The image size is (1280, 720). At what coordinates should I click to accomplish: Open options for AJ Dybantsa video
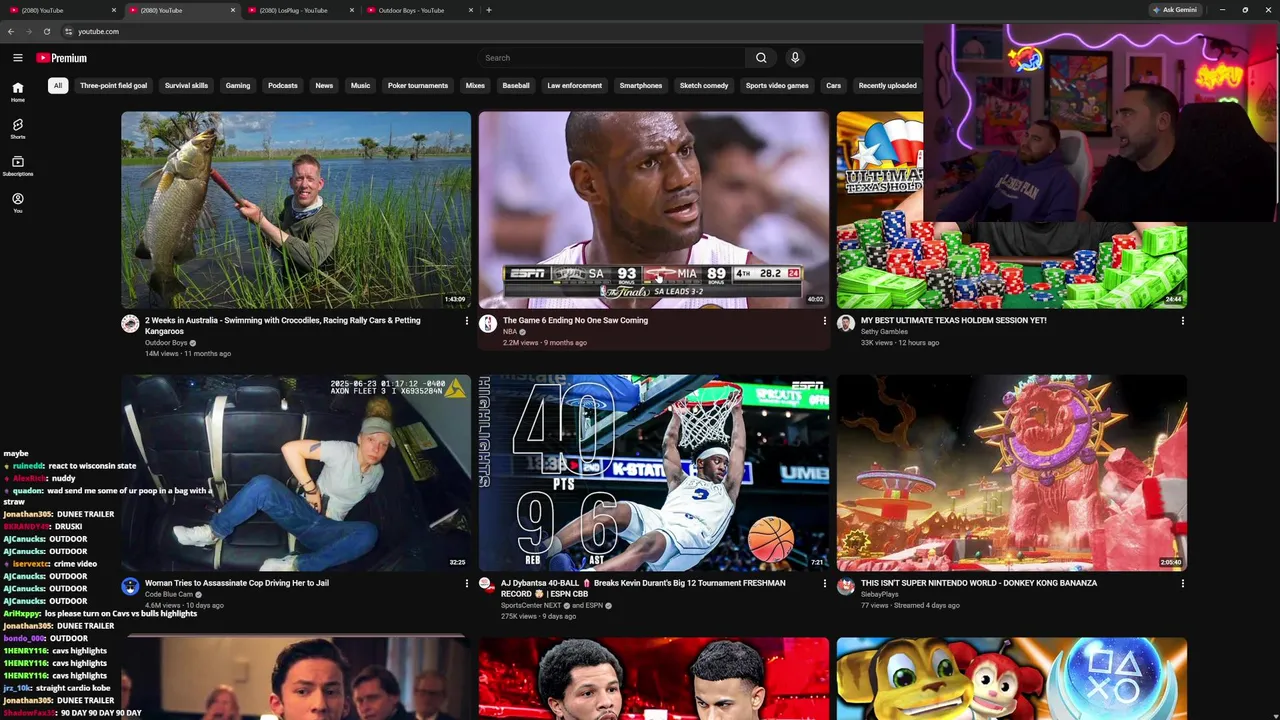point(824,583)
